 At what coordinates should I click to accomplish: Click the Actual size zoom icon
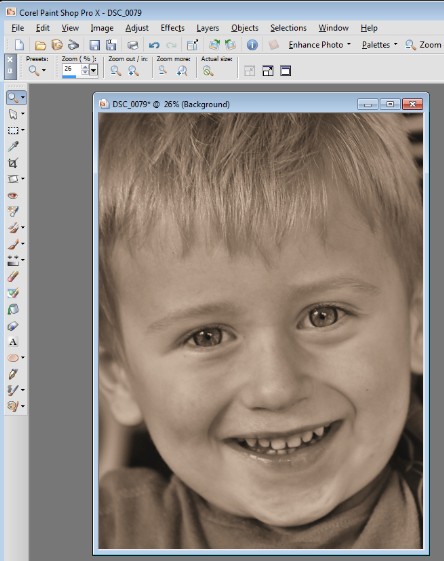208,71
